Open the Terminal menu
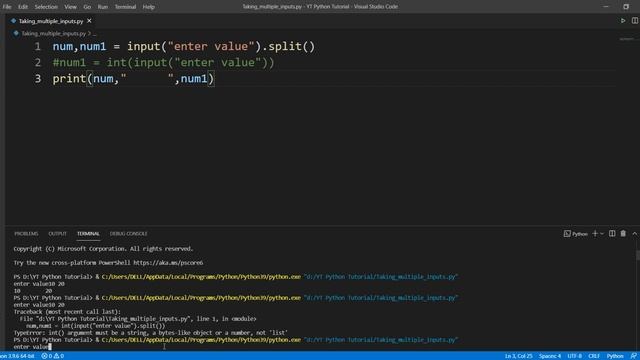 click(125, 7)
